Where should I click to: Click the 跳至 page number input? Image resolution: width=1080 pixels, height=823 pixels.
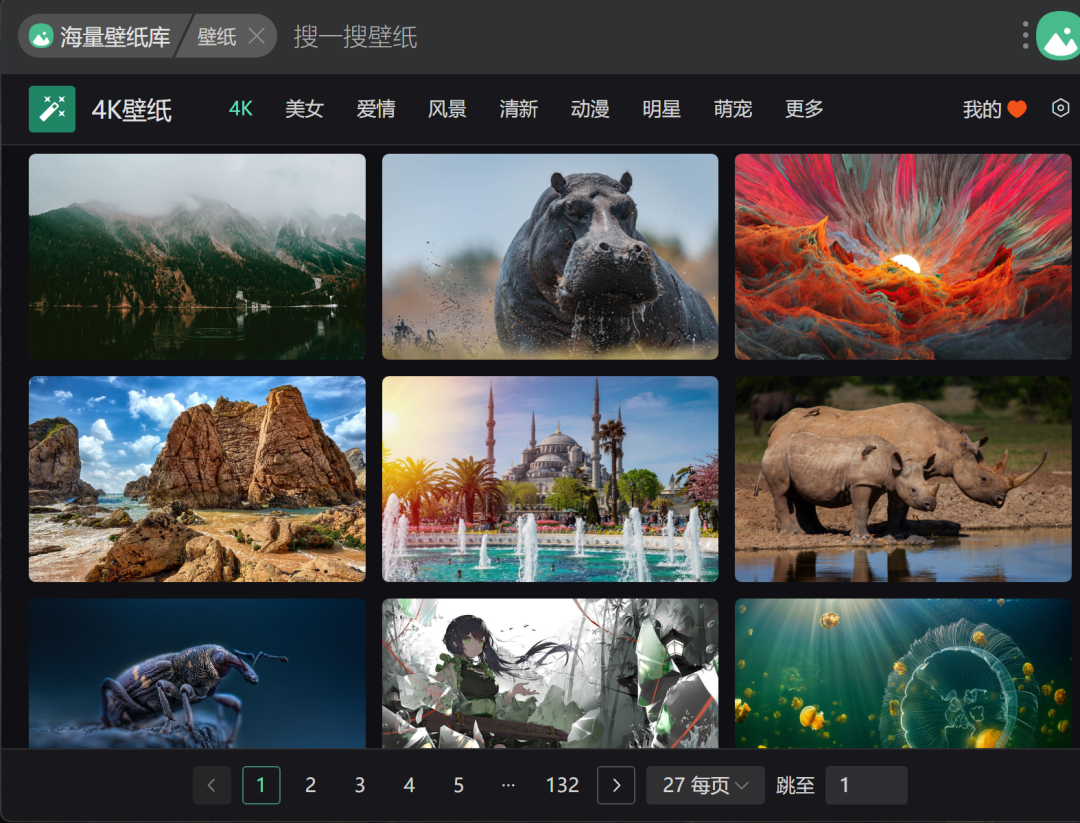pos(866,785)
